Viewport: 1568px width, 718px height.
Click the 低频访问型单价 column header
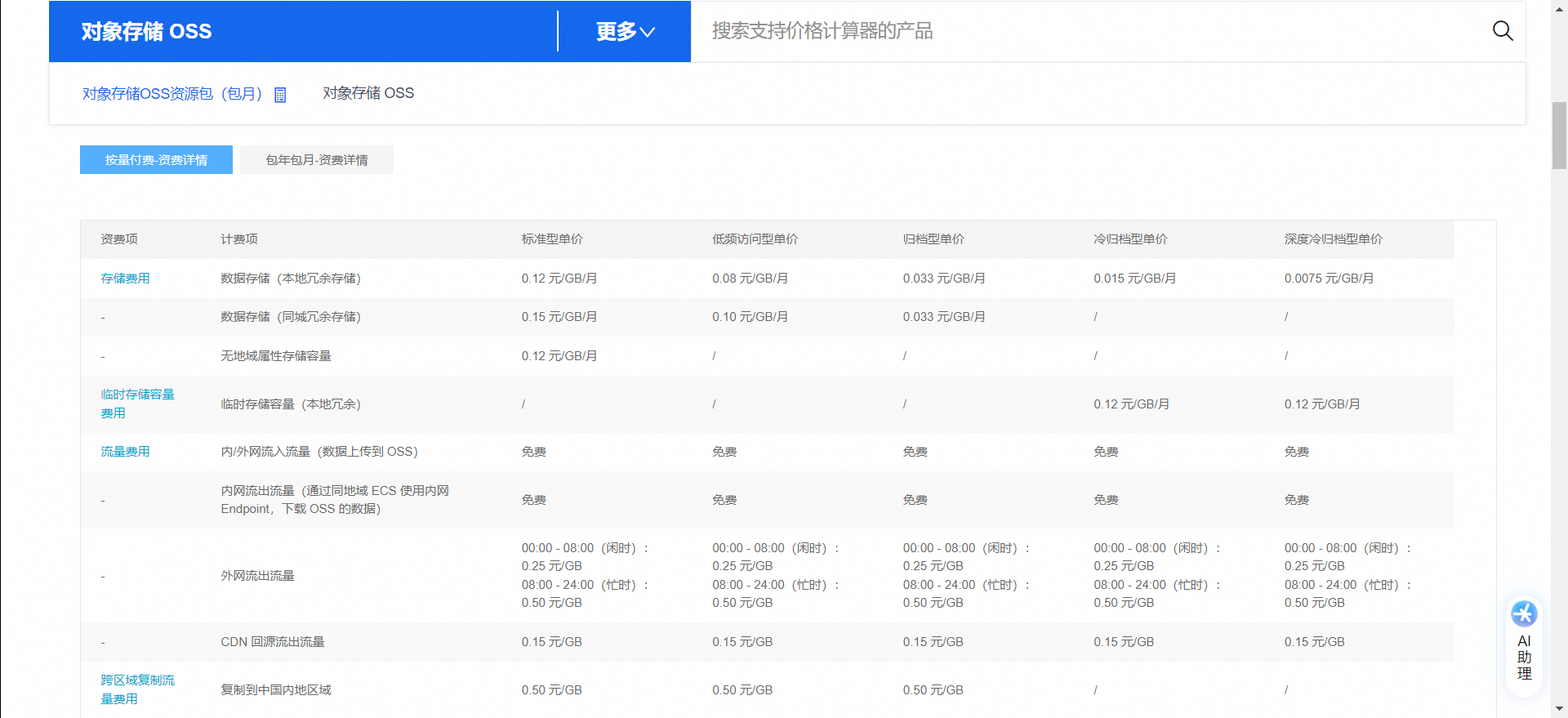click(755, 239)
